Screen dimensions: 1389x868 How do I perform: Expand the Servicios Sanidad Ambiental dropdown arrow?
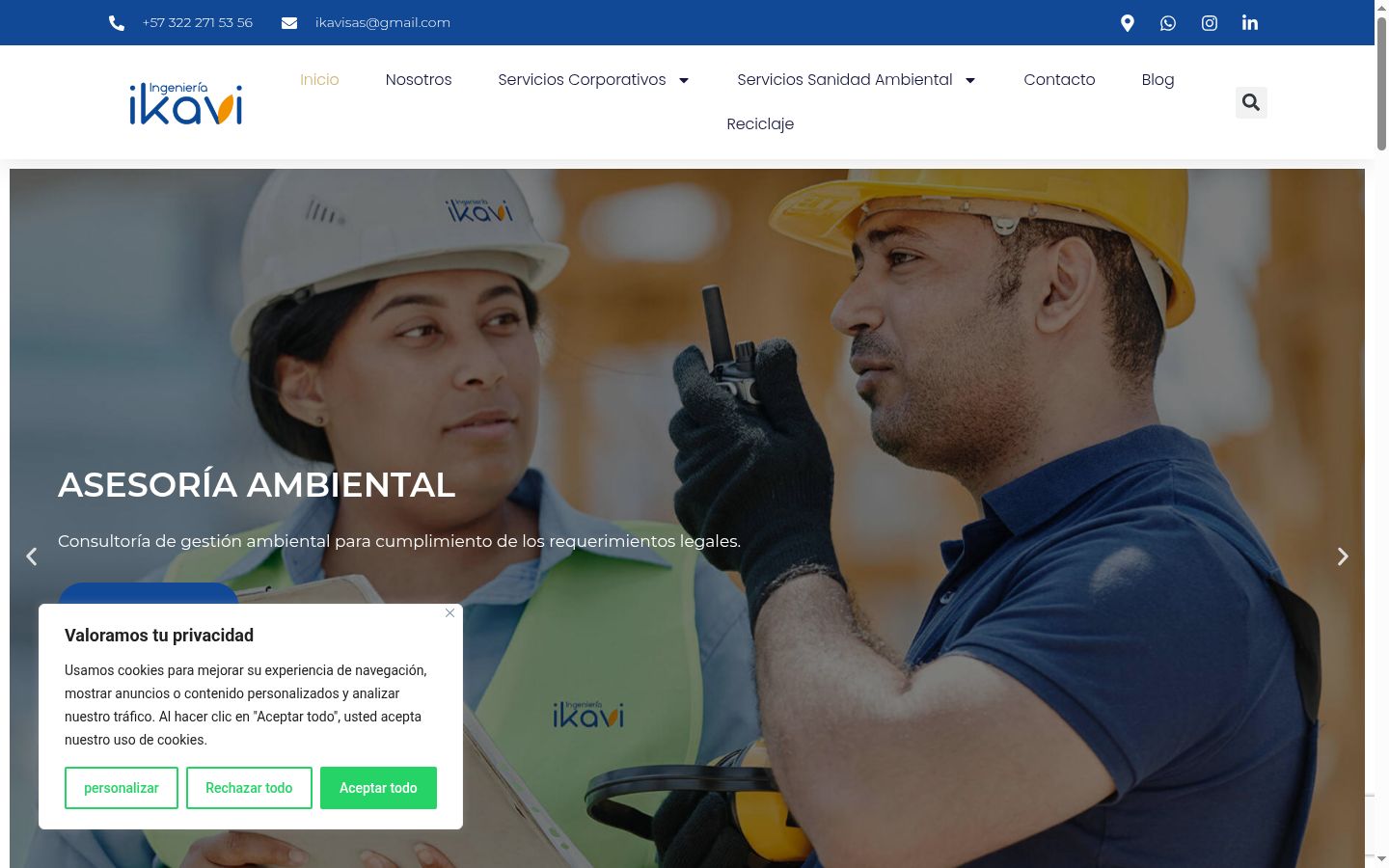pyautogui.click(x=970, y=80)
